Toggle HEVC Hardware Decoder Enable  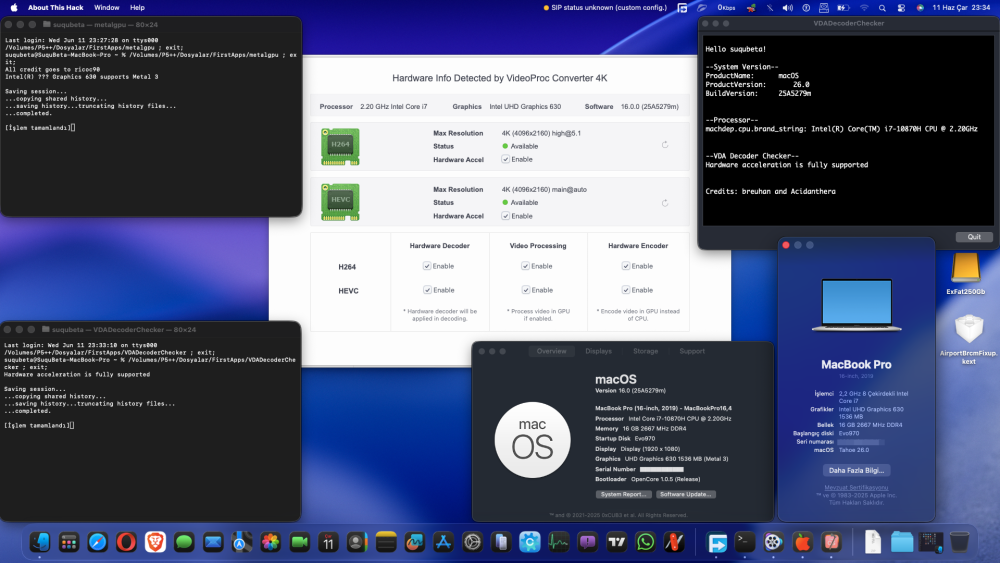[x=427, y=290]
